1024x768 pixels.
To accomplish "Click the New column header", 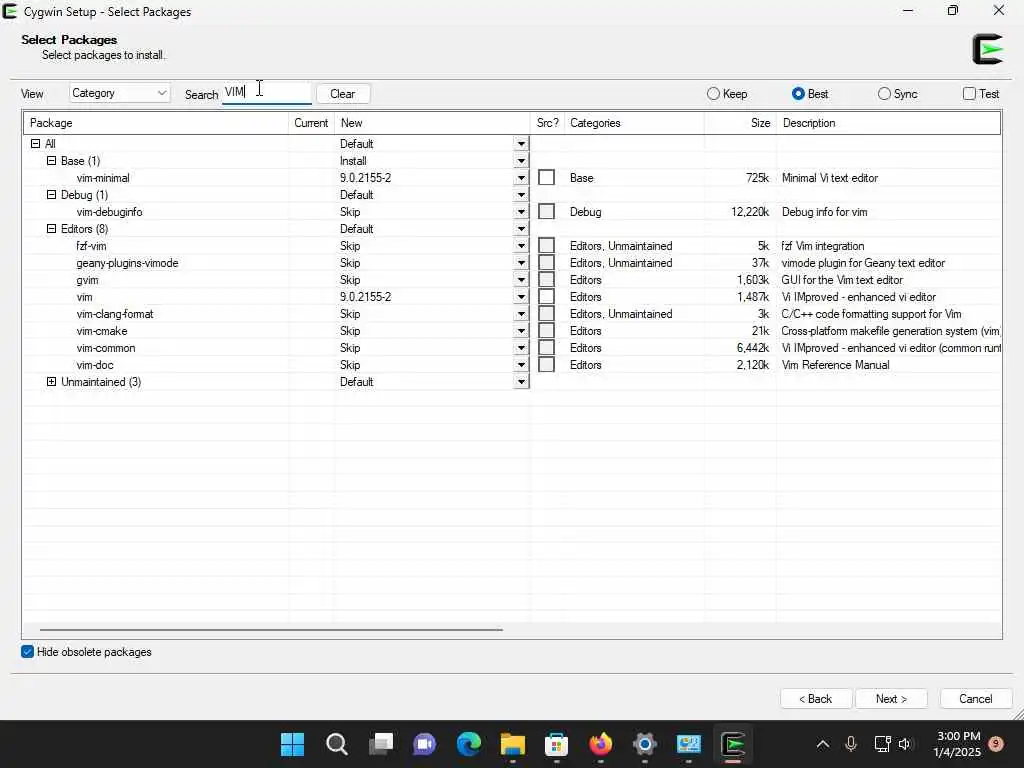I will pyautogui.click(x=432, y=123).
